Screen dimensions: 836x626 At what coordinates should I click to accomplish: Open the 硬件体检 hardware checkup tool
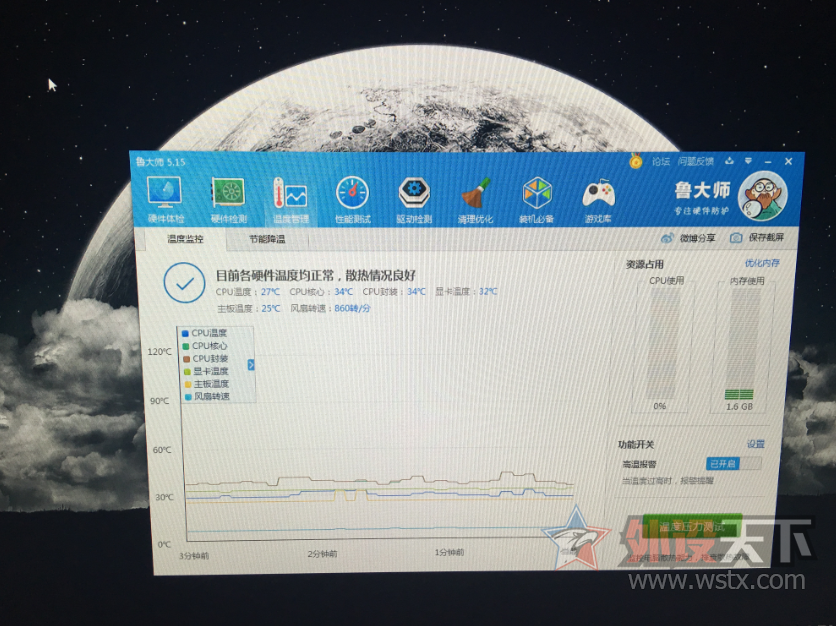coord(164,192)
